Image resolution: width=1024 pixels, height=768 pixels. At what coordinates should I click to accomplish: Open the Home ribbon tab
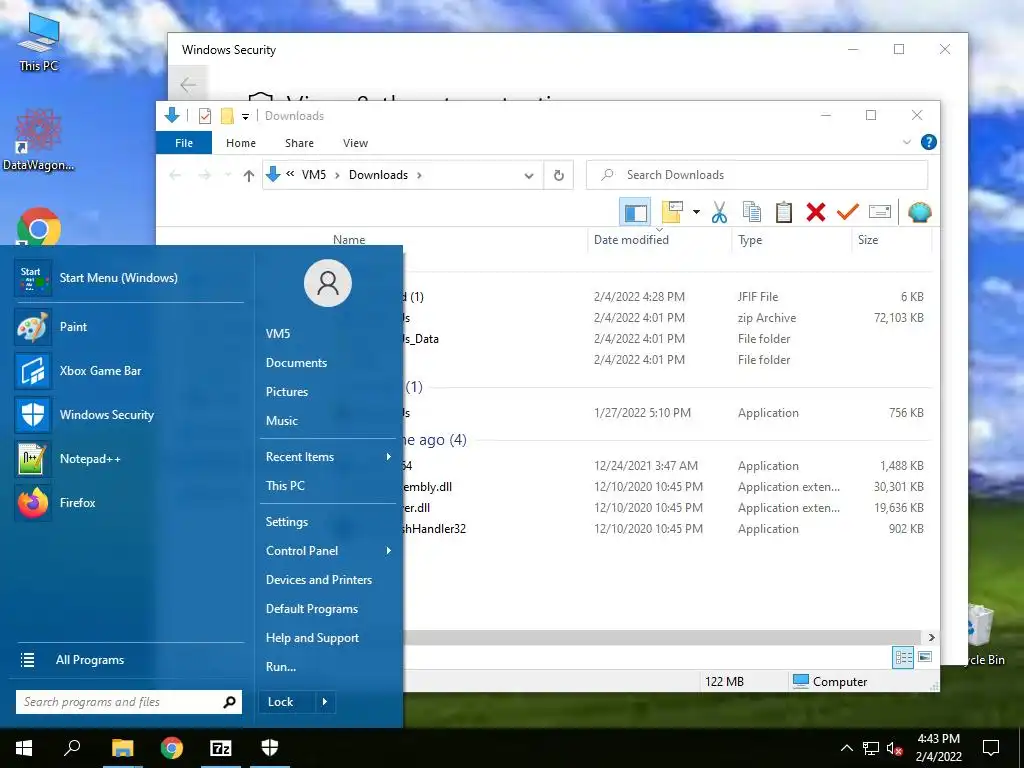240,143
